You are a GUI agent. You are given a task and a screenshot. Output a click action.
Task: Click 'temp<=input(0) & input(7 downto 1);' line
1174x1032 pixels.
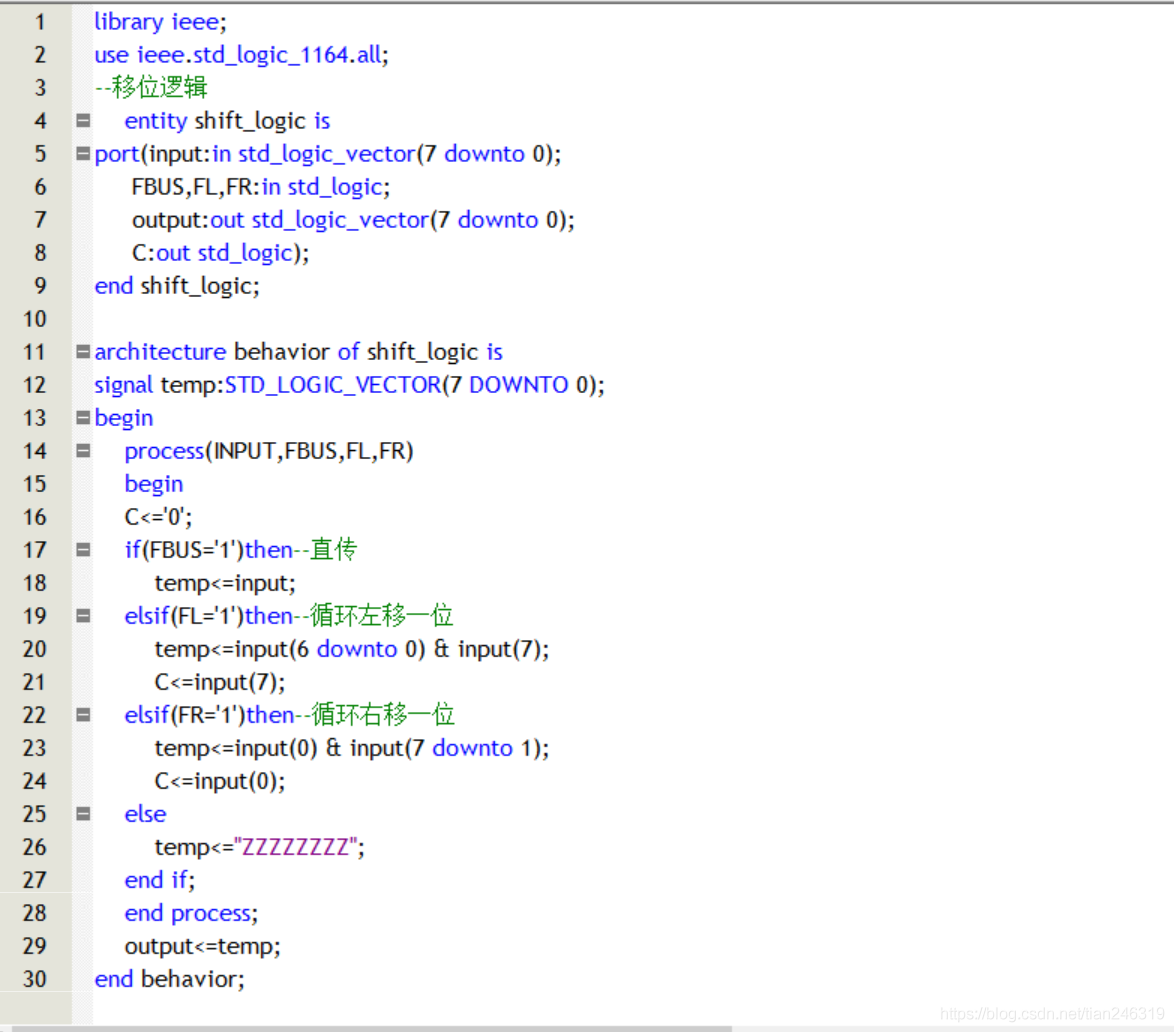pyautogui.click(x=352, y=747)
